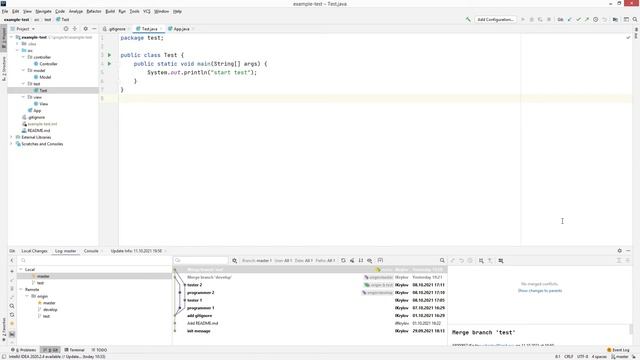640x360 pixels.
Task: Click the Update Project arrow icon
Action: (x=569, y=20)
